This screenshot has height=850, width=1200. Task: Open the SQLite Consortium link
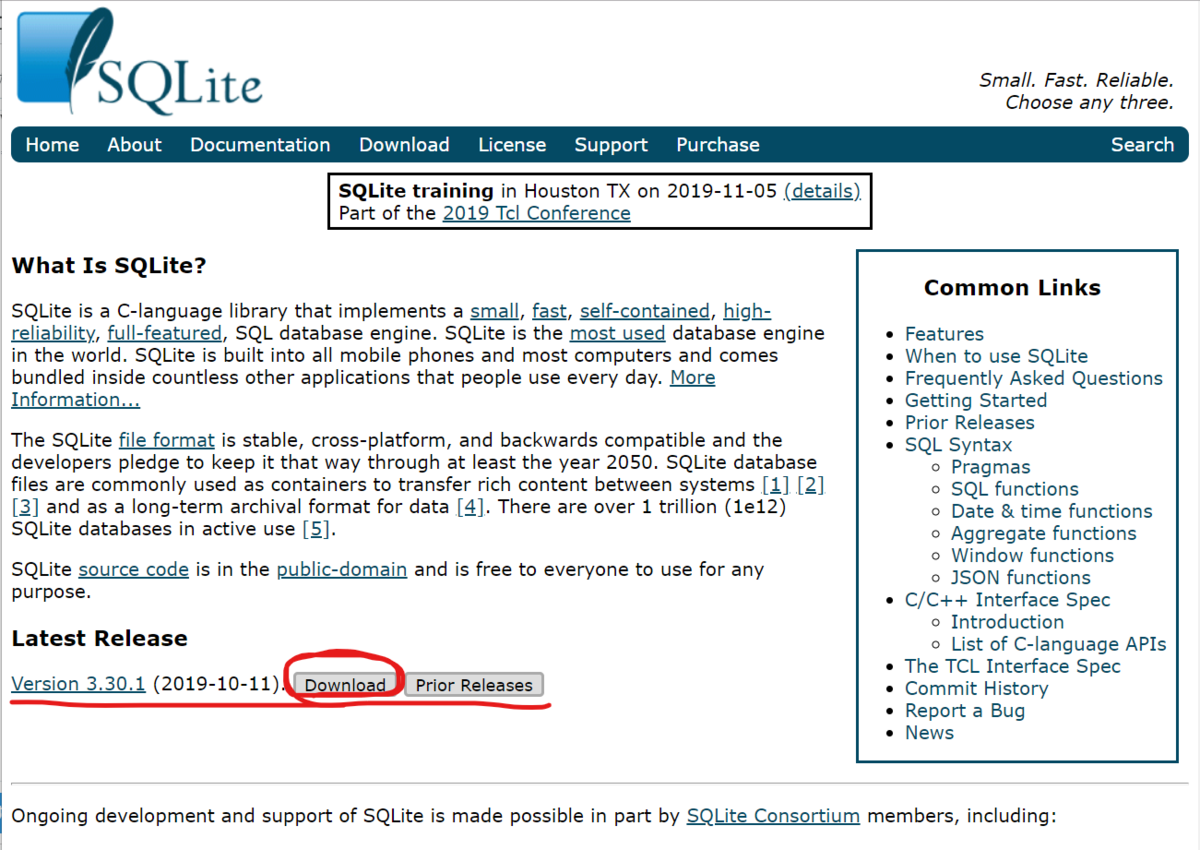pos(773,816)
